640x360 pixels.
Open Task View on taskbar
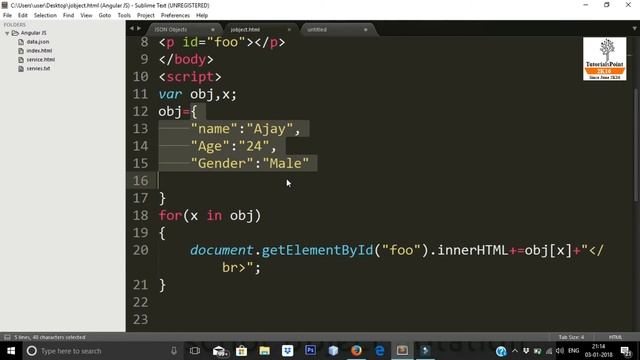pos(195,351)
